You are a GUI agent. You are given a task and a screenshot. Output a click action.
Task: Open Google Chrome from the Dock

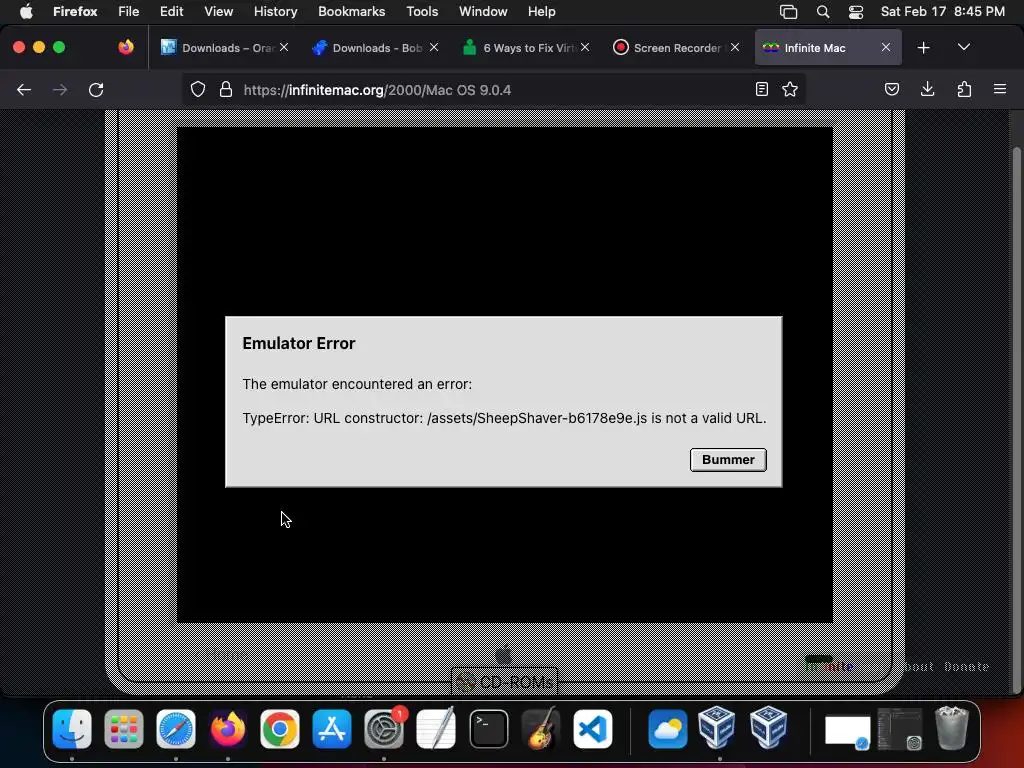280,729
